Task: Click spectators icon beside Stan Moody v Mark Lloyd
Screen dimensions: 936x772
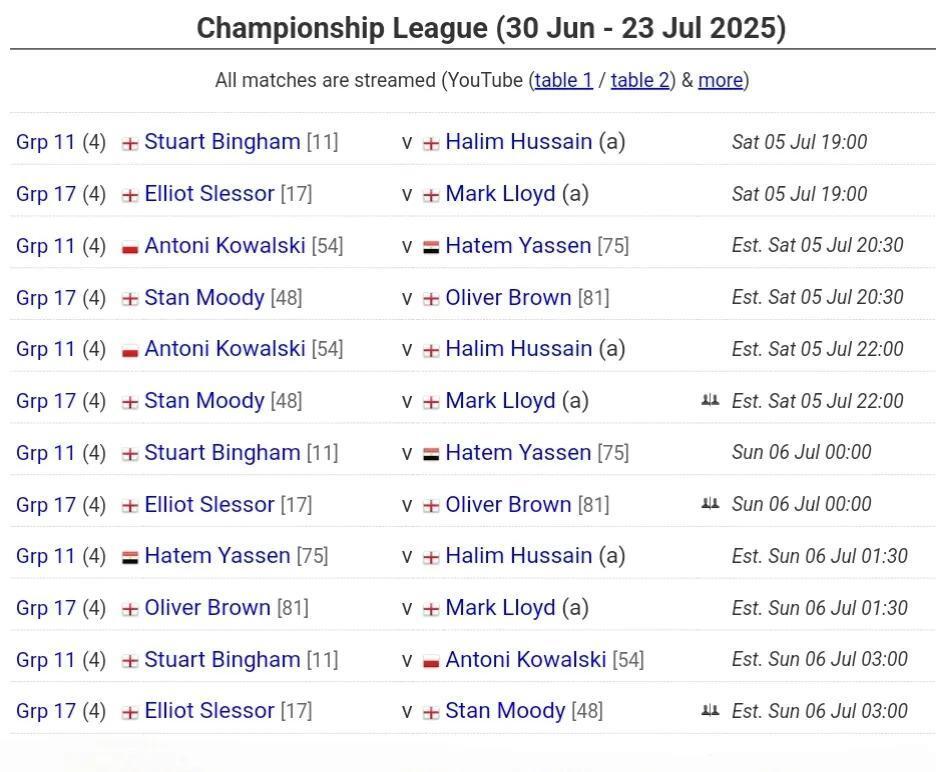Action: pyautogui.click(x=710, y=400)
